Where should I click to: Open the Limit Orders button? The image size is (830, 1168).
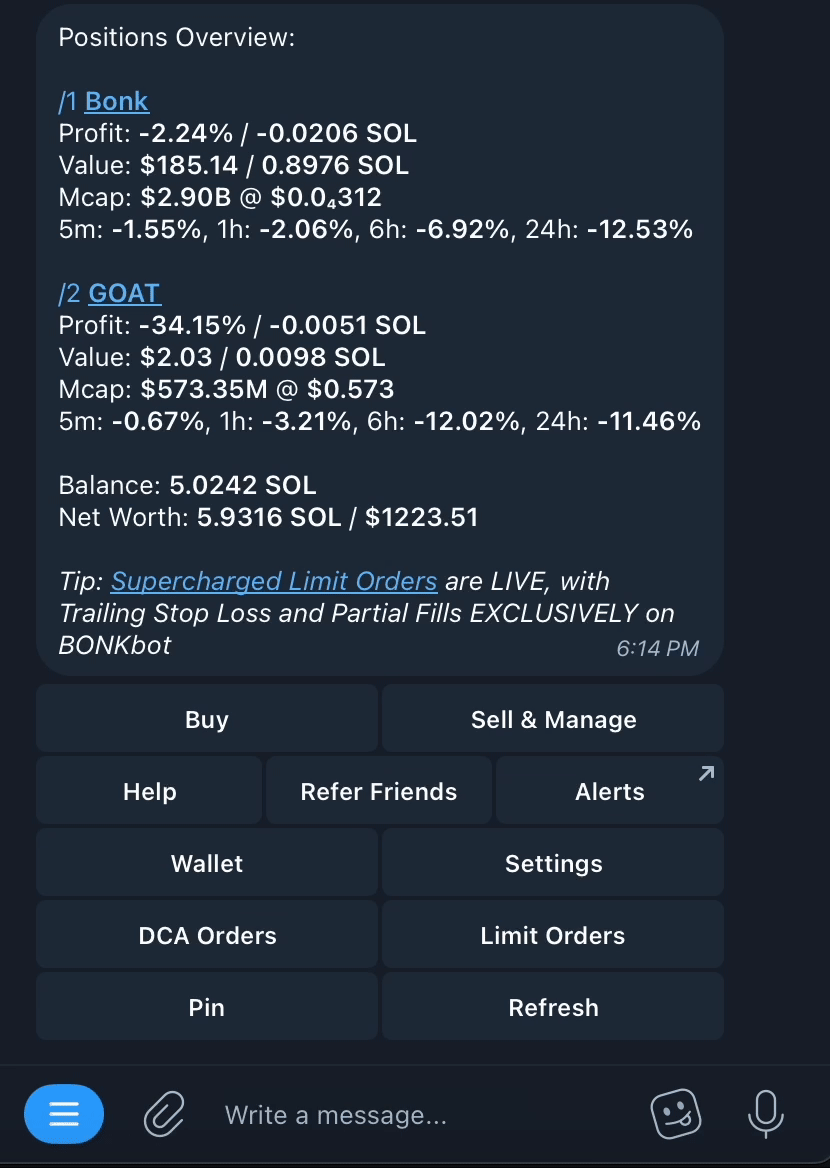553,936
